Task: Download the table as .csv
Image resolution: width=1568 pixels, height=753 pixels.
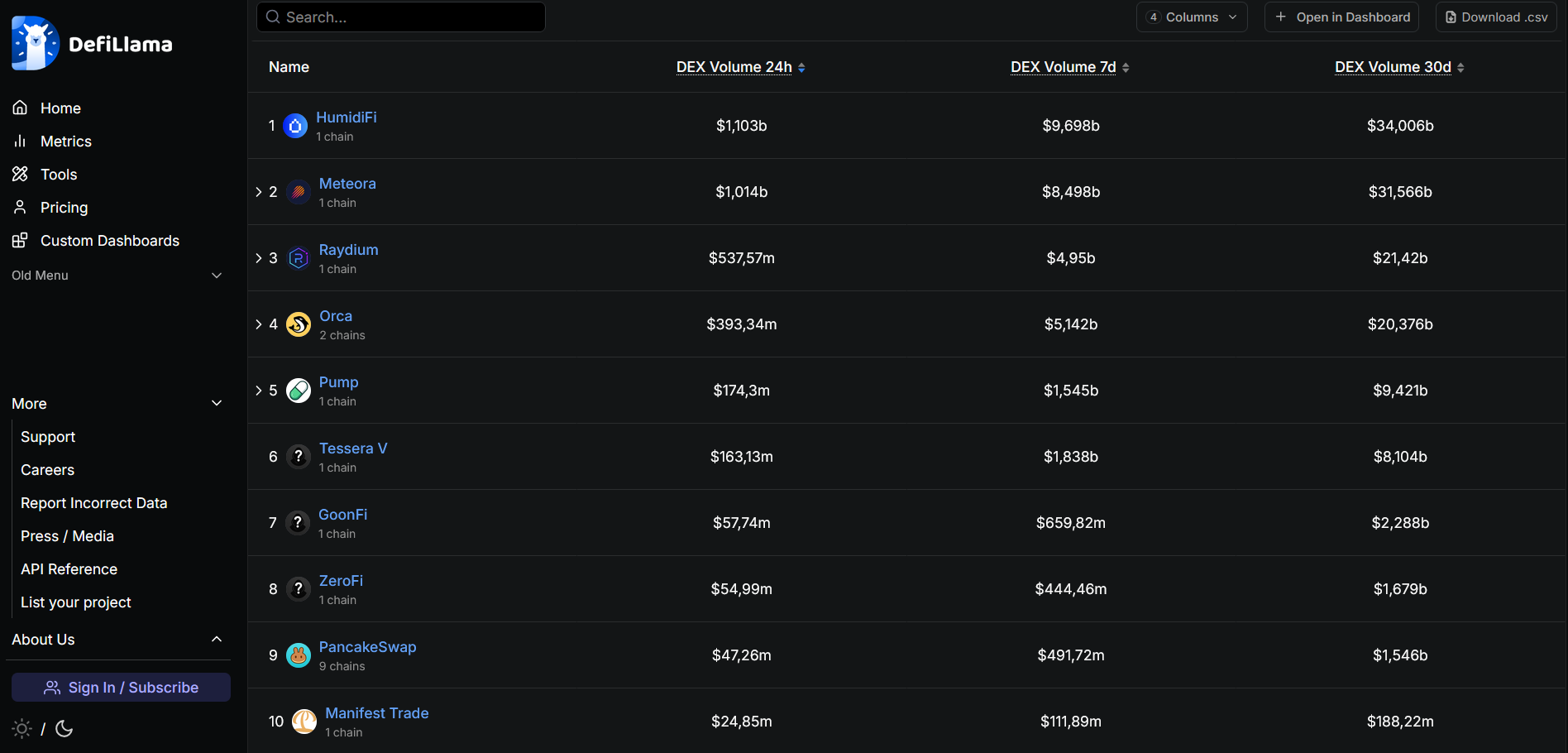Action: tap(1496, 17)
